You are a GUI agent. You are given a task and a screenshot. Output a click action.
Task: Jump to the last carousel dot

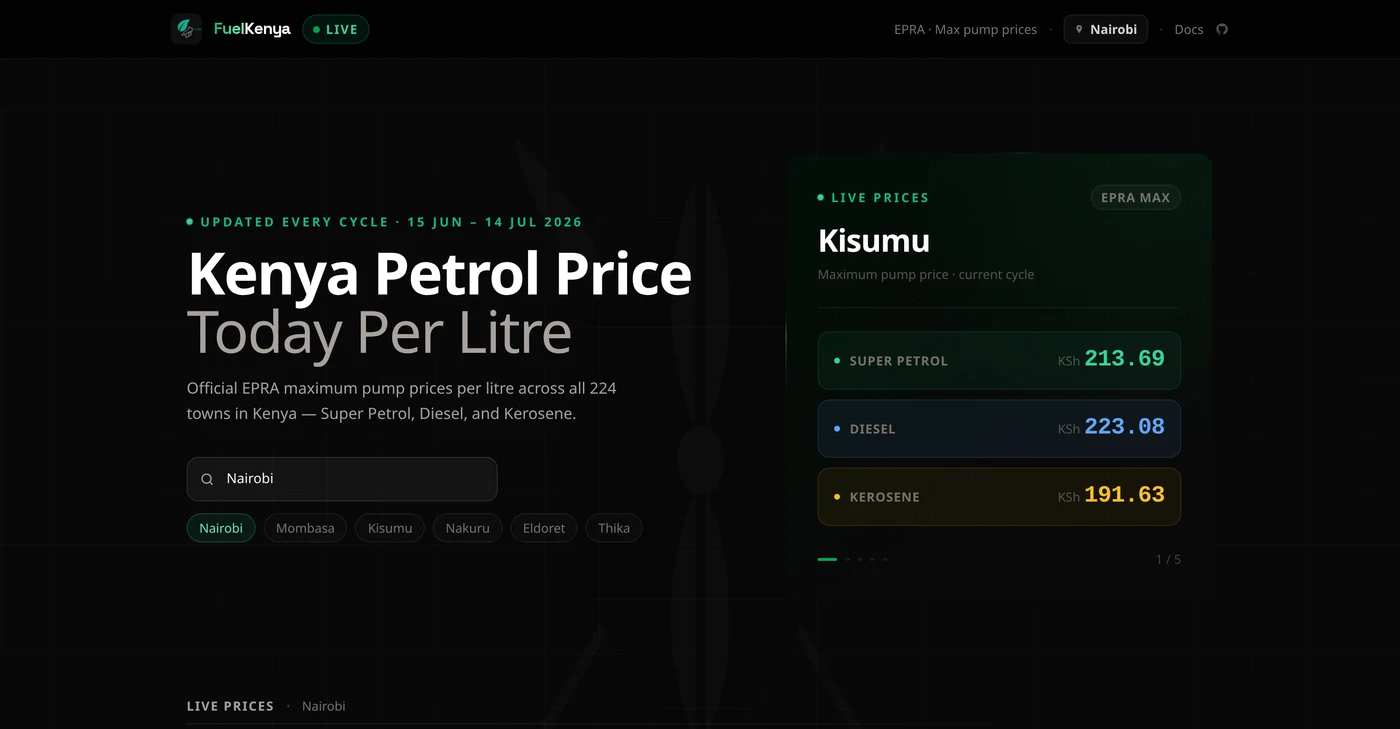tap(885, 559)
